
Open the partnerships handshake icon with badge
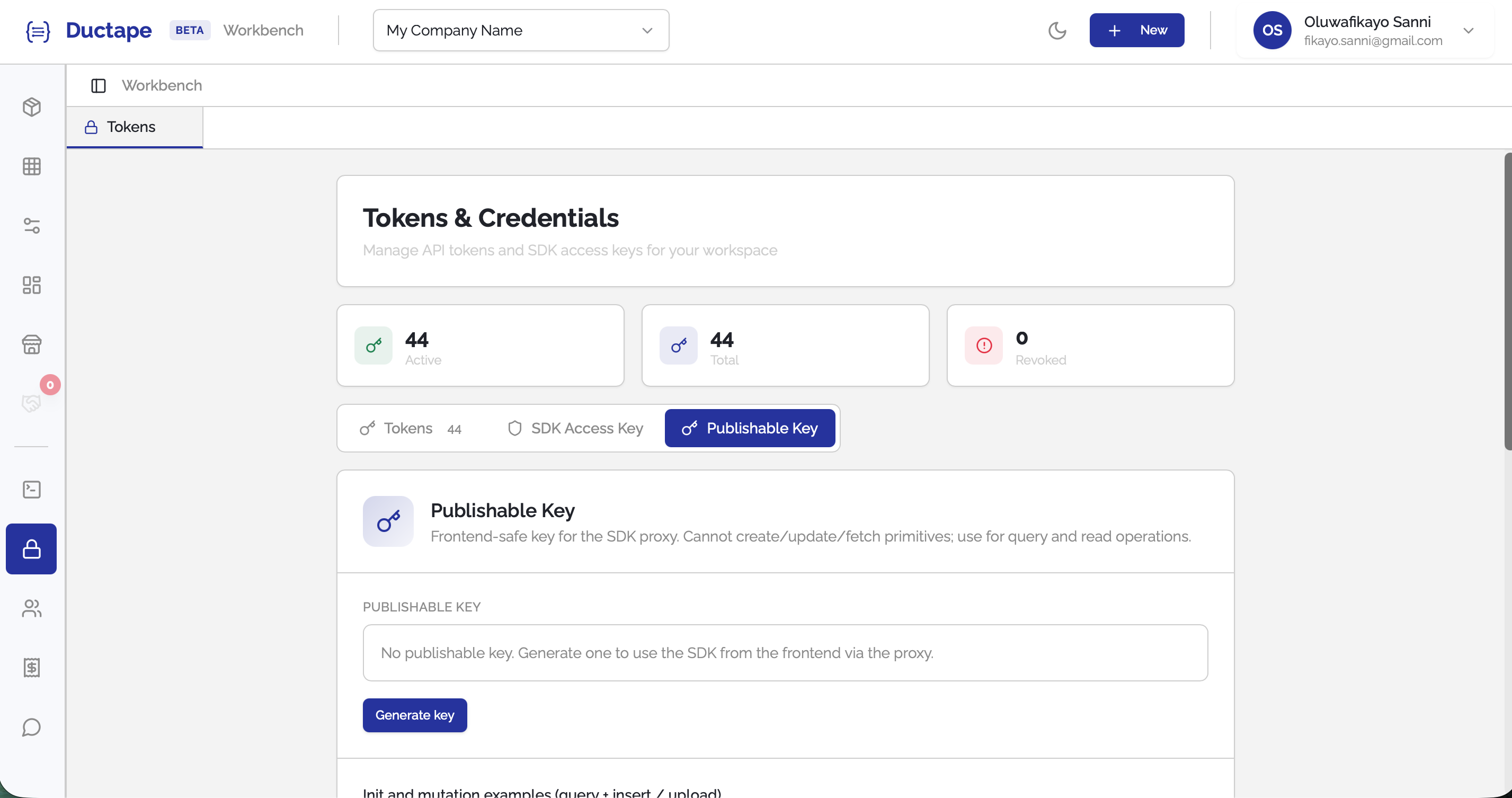point(31,403)
